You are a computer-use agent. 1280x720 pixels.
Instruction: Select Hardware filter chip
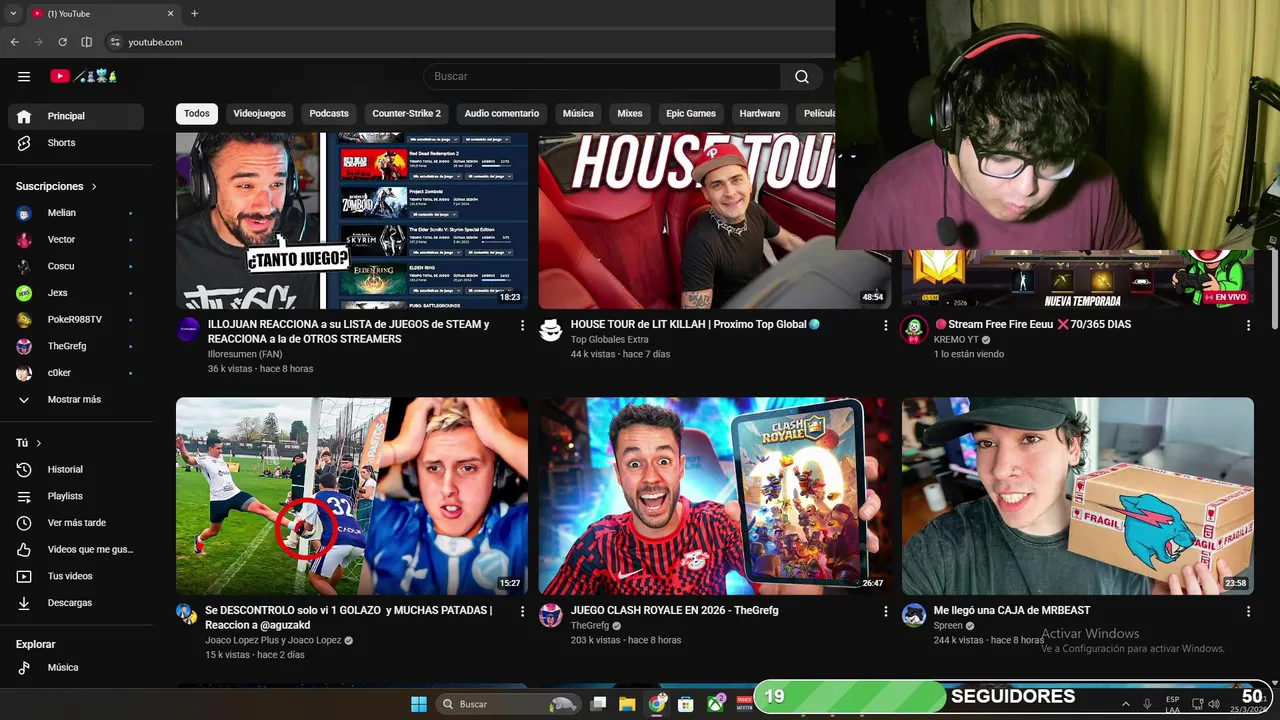(x=760, y=113)
